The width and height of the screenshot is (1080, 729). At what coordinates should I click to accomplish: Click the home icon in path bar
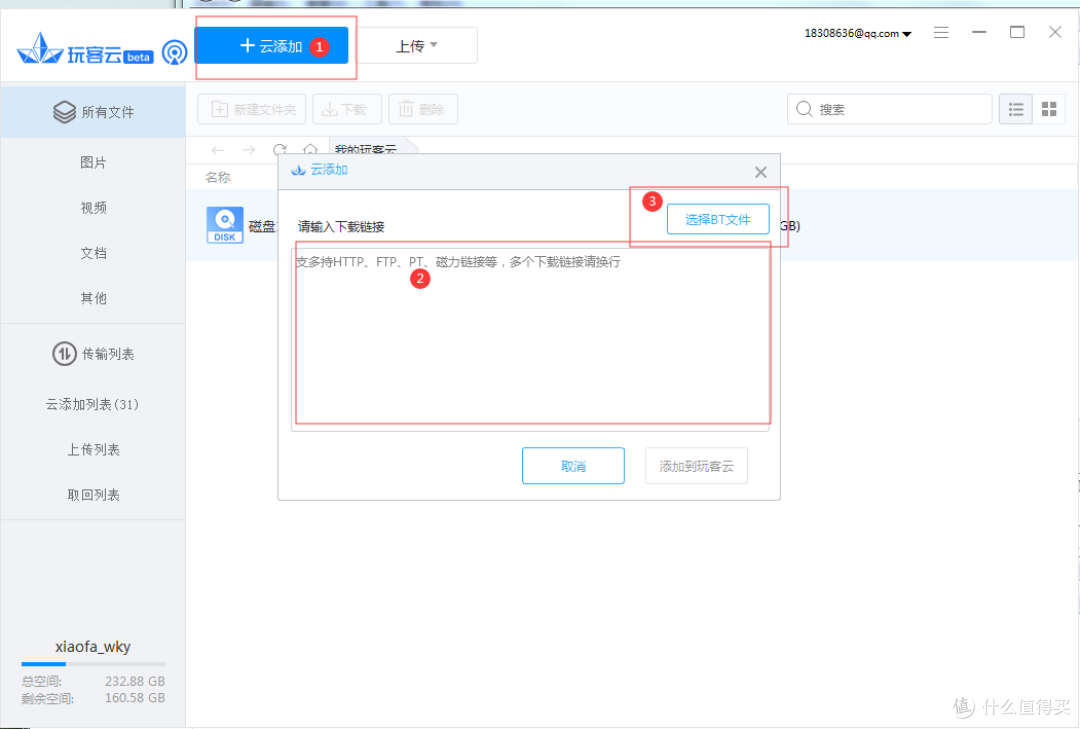tap(310, 149)
